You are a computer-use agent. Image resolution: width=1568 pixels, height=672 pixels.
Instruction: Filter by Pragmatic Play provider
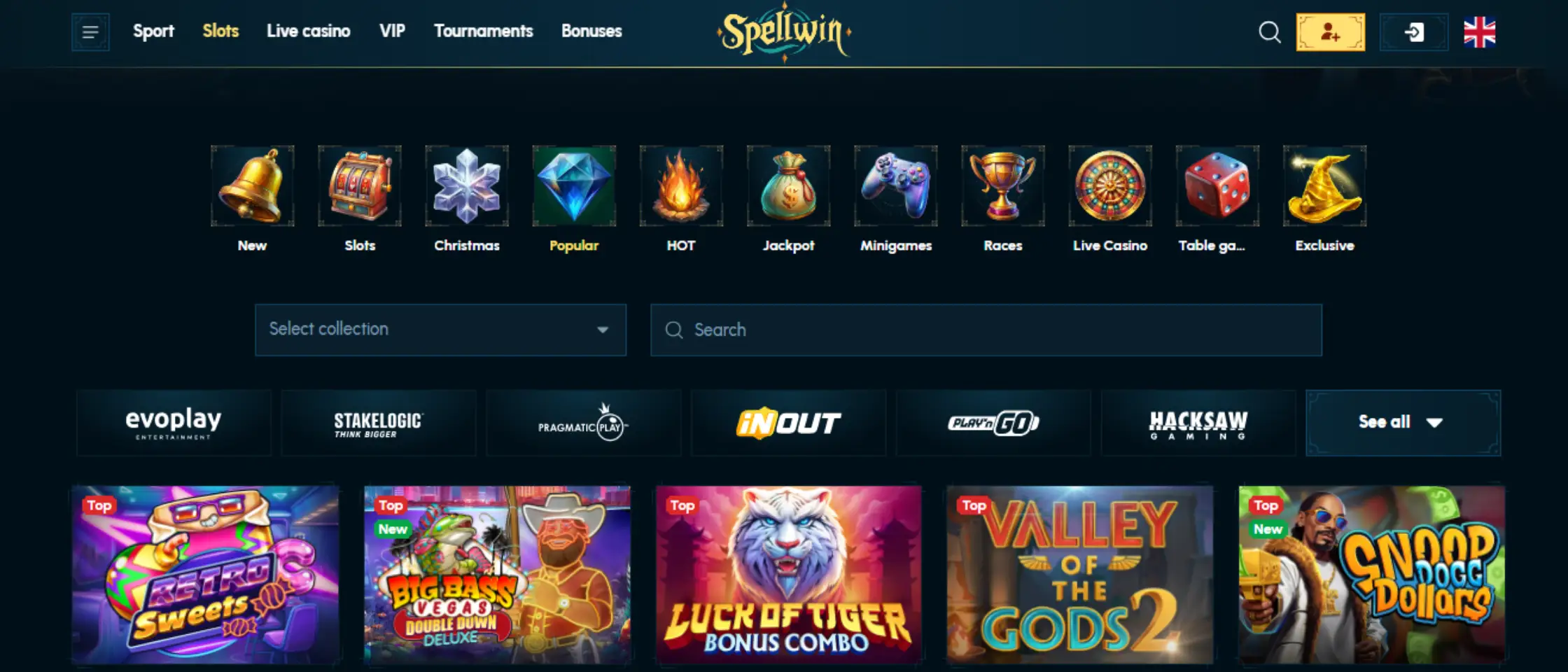(x=583, y=423)
